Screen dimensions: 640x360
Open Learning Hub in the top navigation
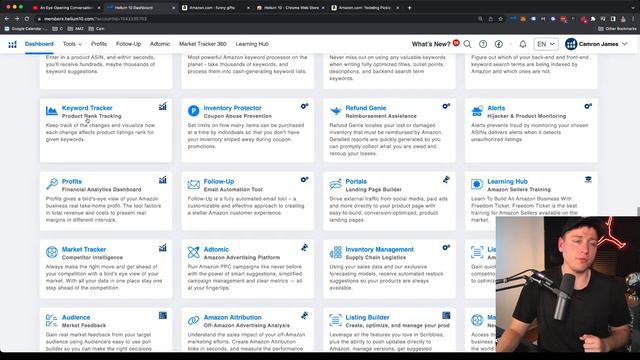(252, 44)
